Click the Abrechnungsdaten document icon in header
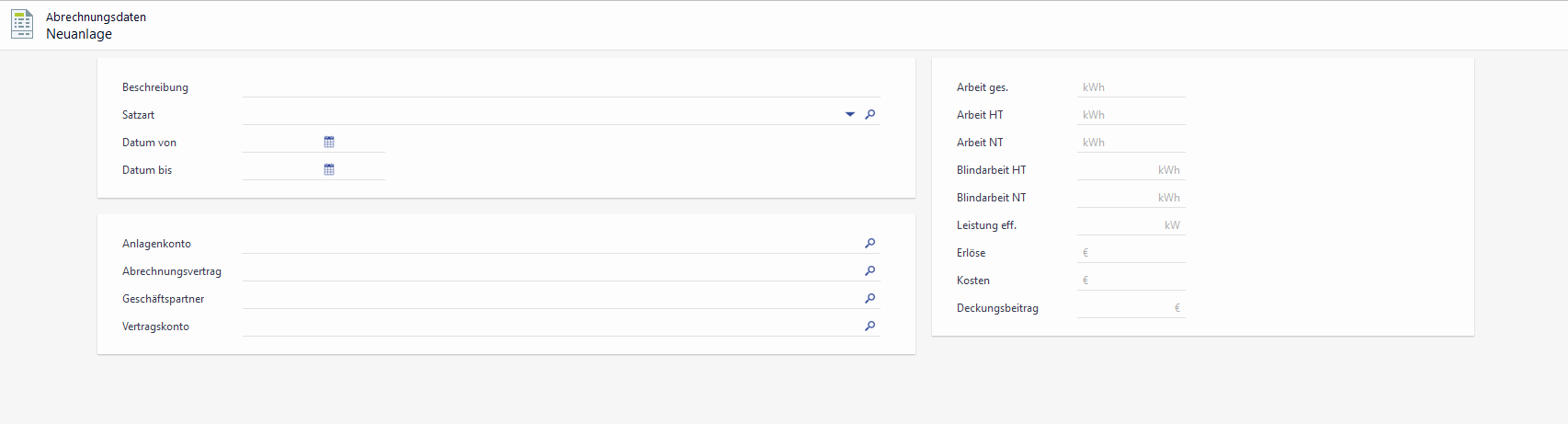1568x424 pixels. point(22,25)
